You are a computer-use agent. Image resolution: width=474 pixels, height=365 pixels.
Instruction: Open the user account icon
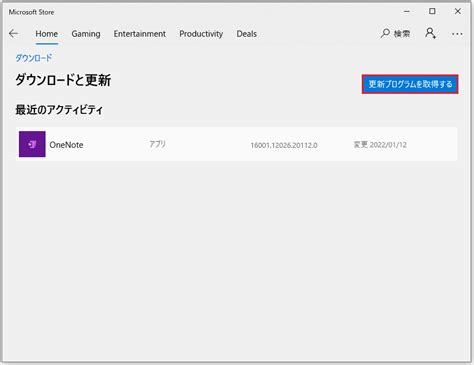(430, 33)
